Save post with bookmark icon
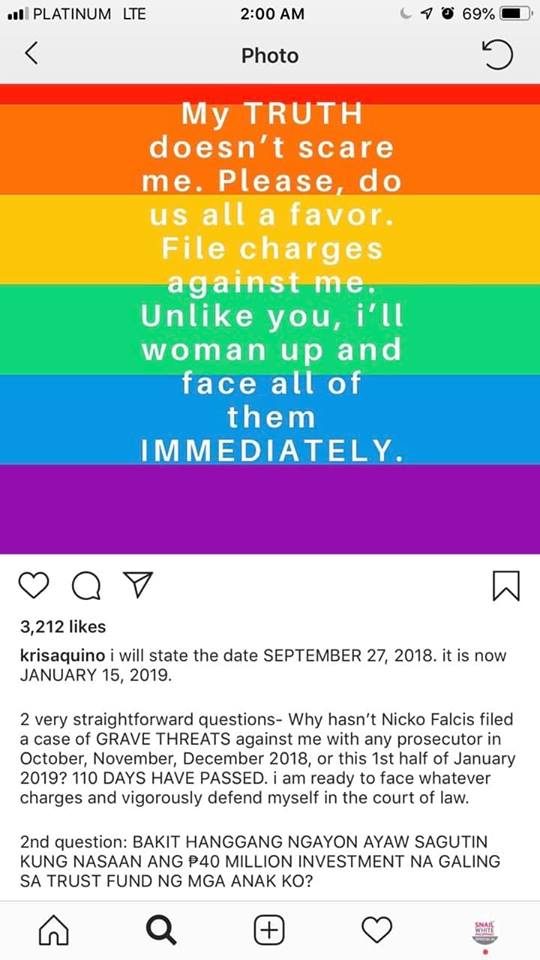 pos(506,586)
